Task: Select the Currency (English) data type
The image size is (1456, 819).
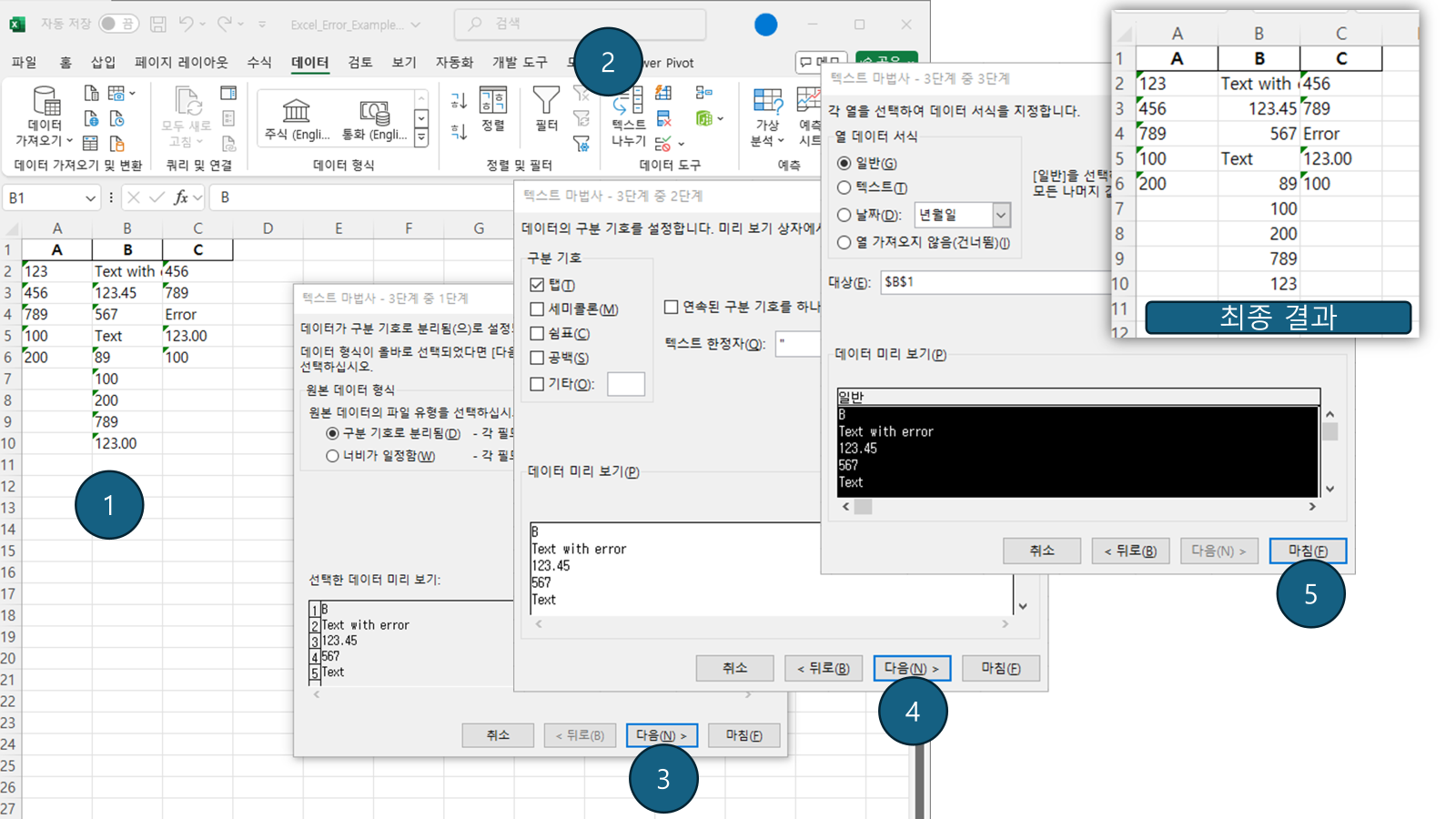Action: (377, 116)
